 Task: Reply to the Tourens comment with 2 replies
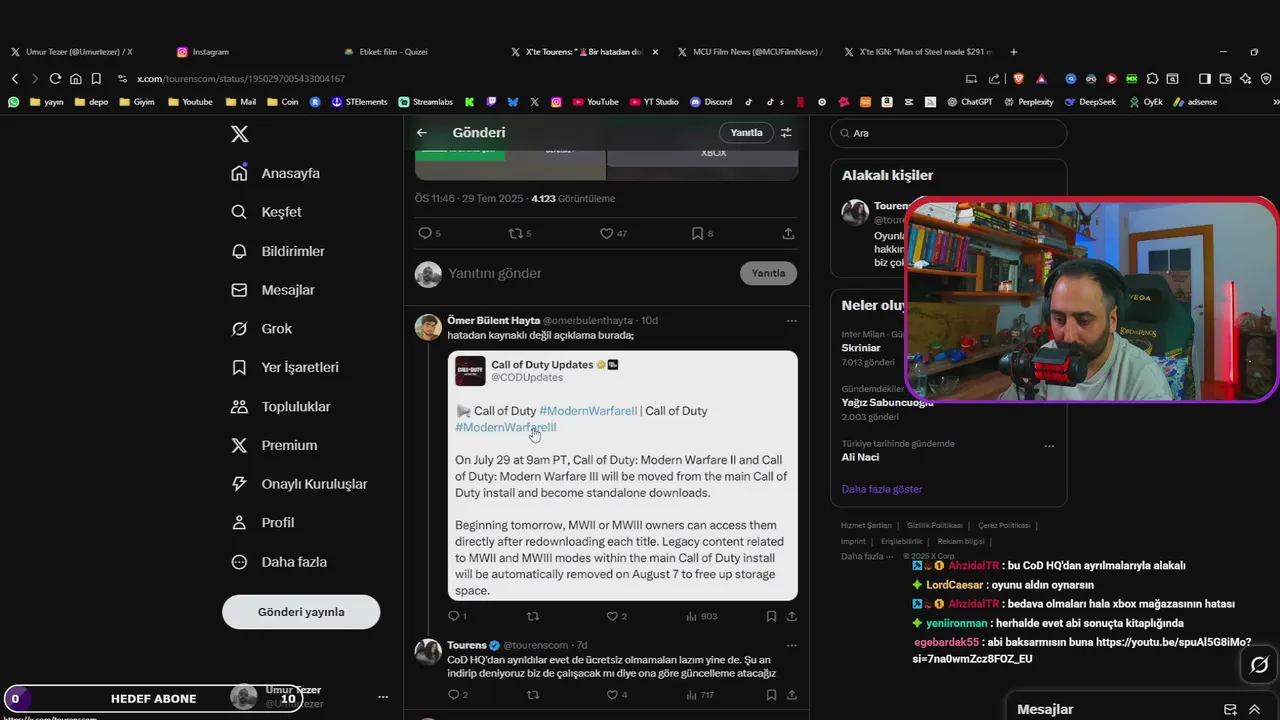pos(457,694)
